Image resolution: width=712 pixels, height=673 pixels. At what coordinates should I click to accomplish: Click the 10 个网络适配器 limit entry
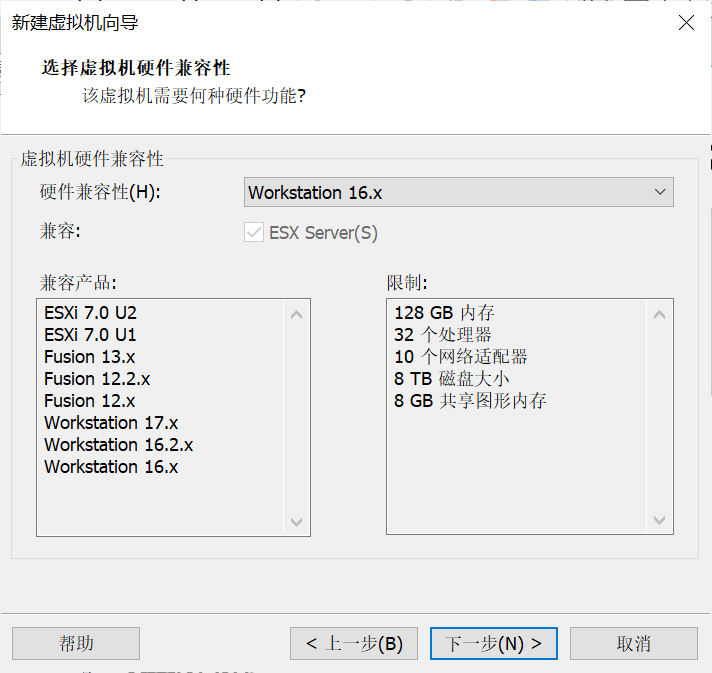[460, 357]
